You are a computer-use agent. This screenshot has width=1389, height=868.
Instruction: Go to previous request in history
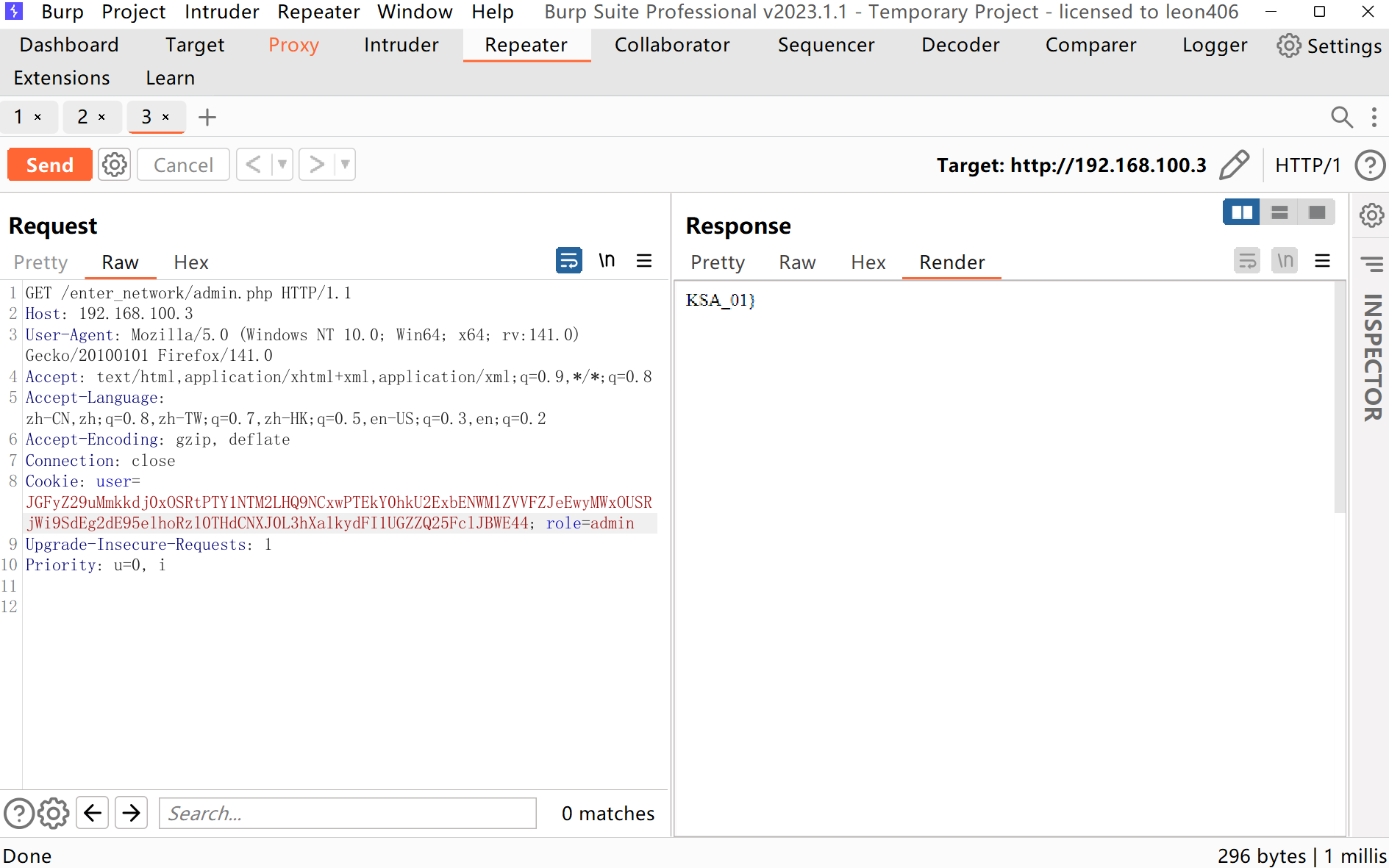pyautogui.click(x=254, y=165)
